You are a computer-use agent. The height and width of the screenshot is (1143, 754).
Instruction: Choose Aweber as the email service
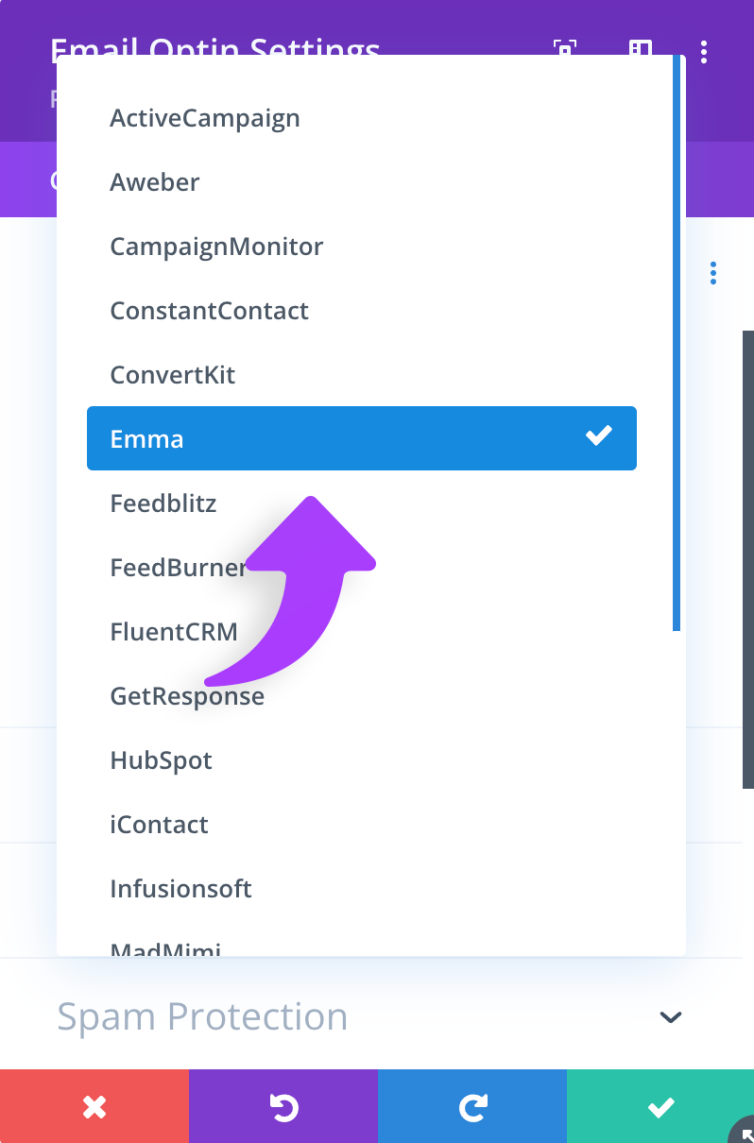[154, 182]
